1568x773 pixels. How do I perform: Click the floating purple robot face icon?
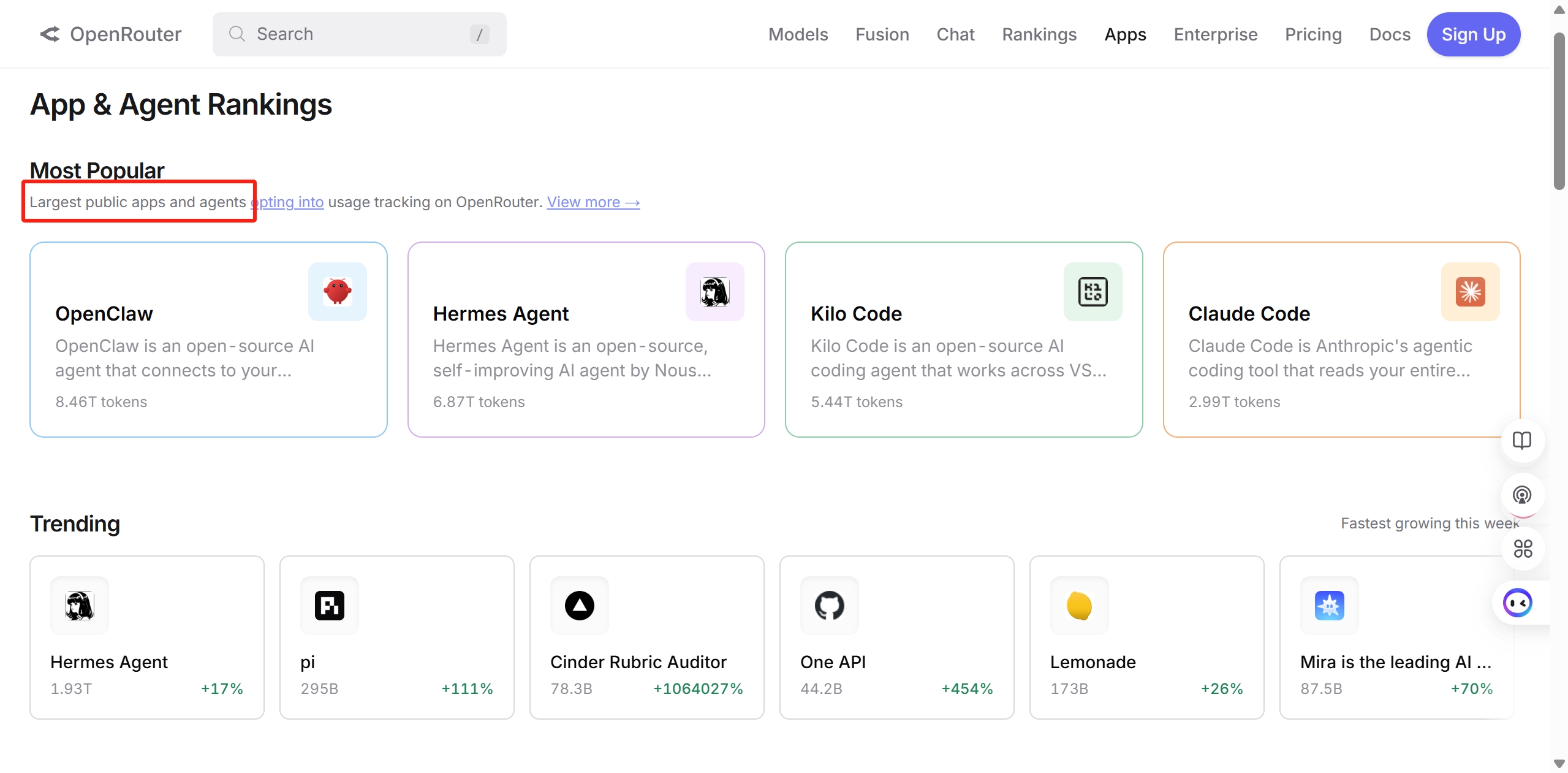(x=1518, y=603)
